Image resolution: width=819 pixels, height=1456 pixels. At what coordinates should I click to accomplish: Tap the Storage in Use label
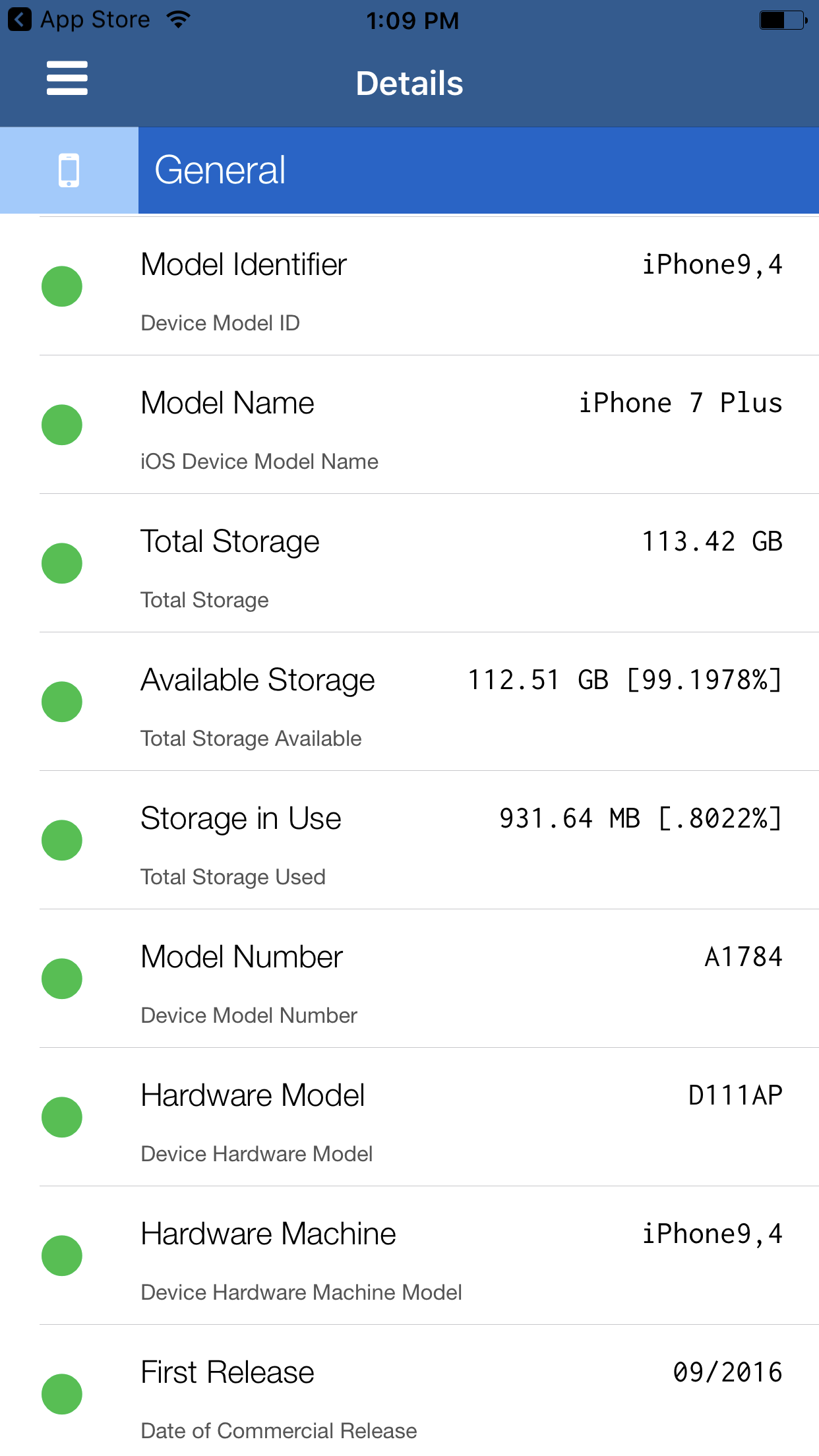pyautogui.click(x=241, y=818)
